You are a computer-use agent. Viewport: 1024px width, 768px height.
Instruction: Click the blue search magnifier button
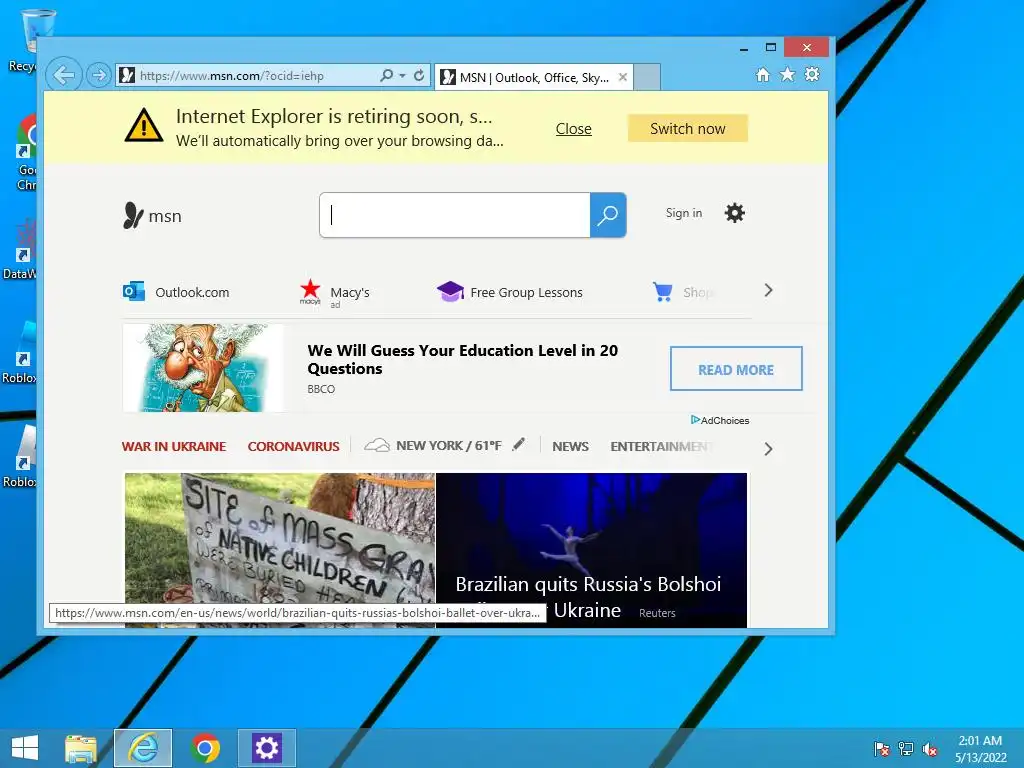(x=608, y=215)
